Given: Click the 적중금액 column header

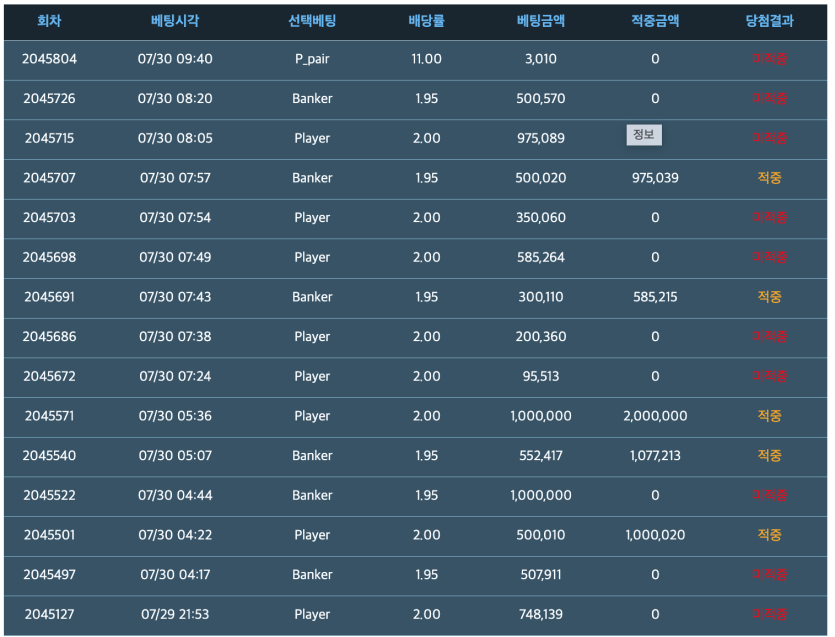Looking at the screenshot, I should 655,21.
